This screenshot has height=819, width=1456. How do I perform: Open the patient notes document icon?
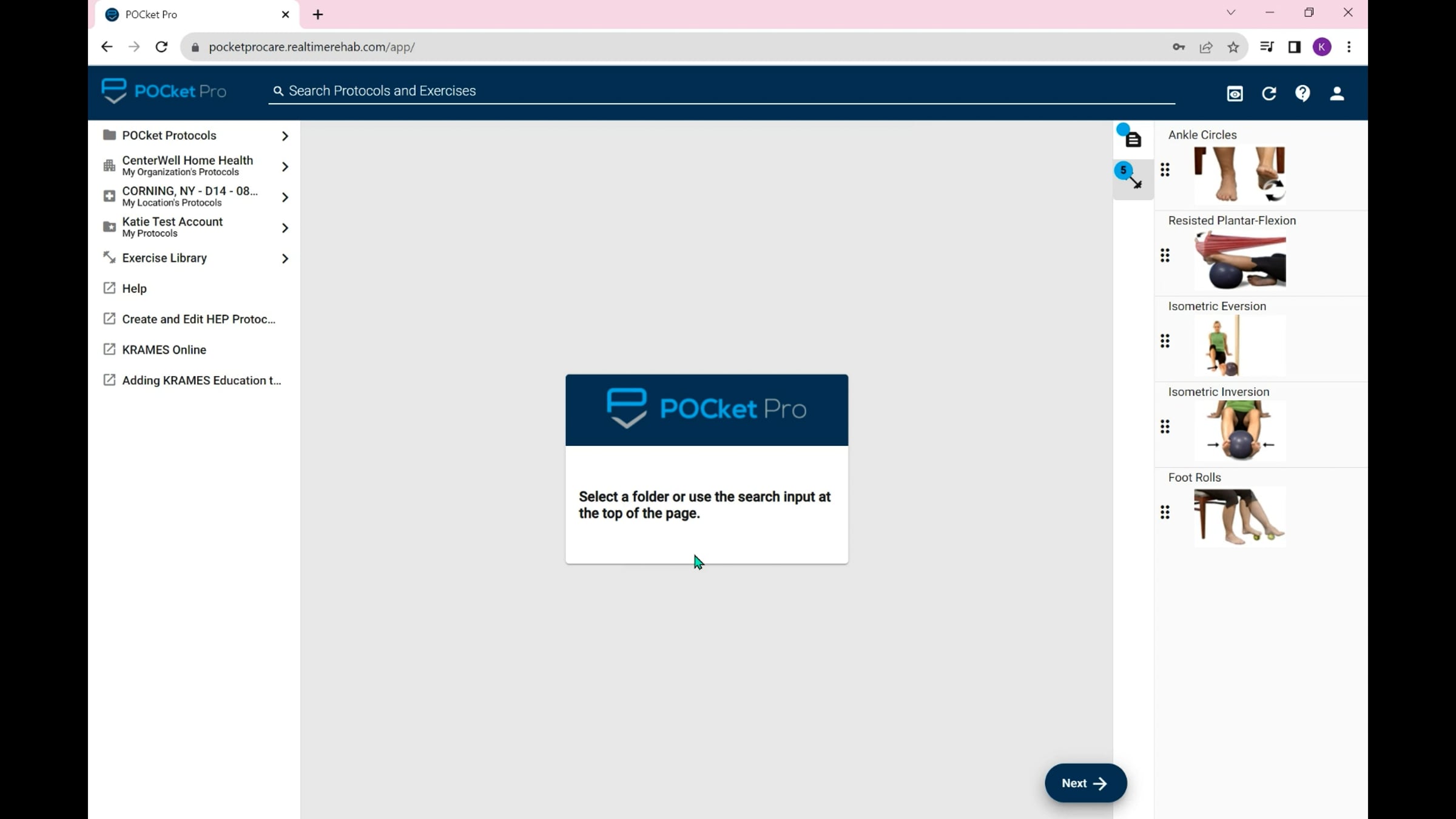point(1133,139)
